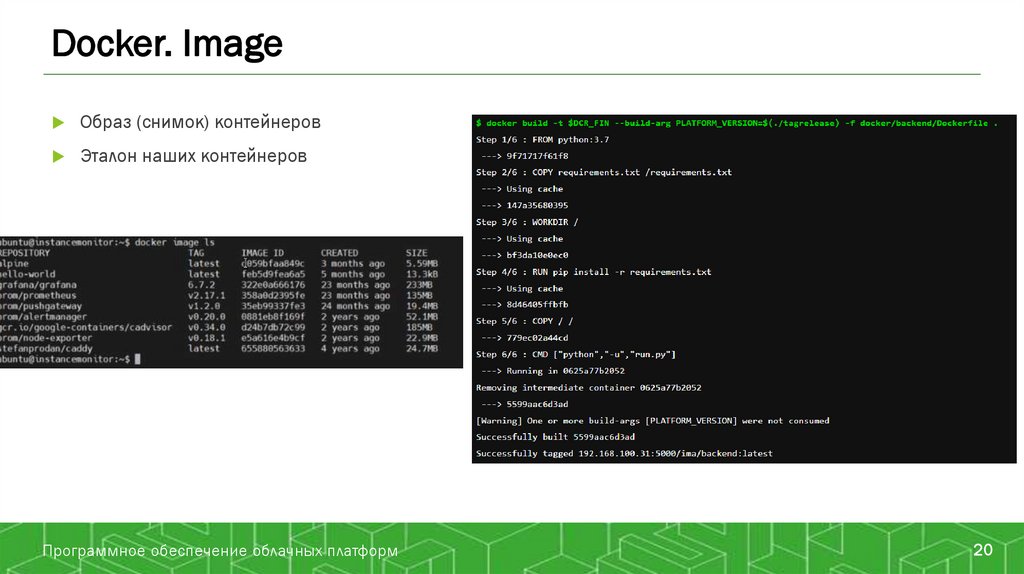1024x574 pixels.
Task: Click image ID '655880563633'
Action: [273, 349]
